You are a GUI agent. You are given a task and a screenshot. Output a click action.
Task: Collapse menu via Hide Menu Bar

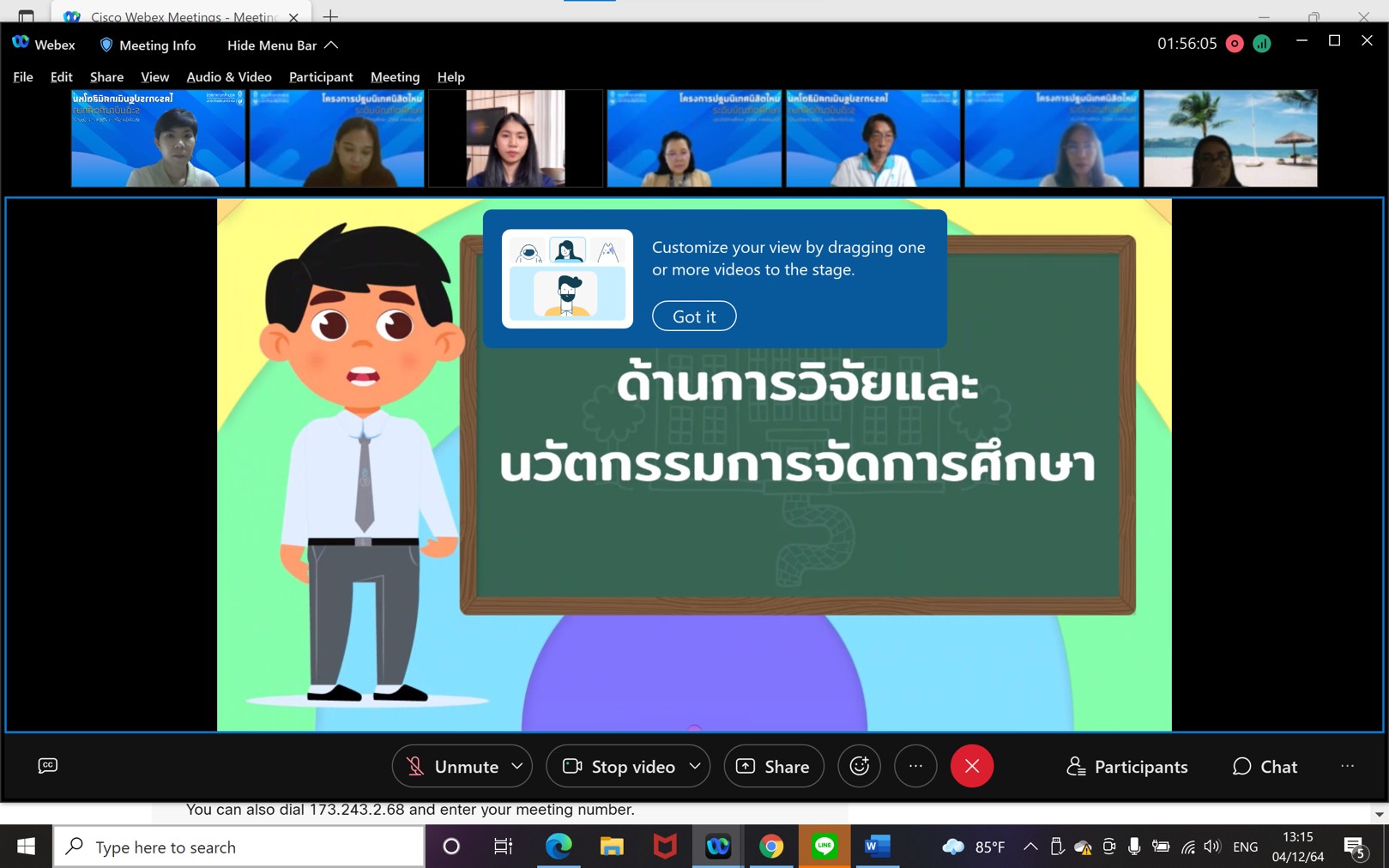pyautogui.click(x=282, y=45)
